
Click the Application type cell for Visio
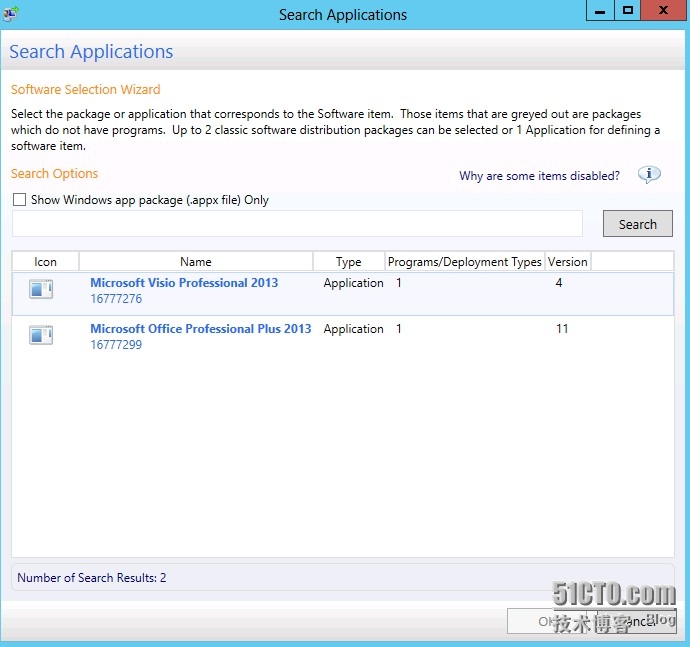pyautogui.click(x=353, y=283)
